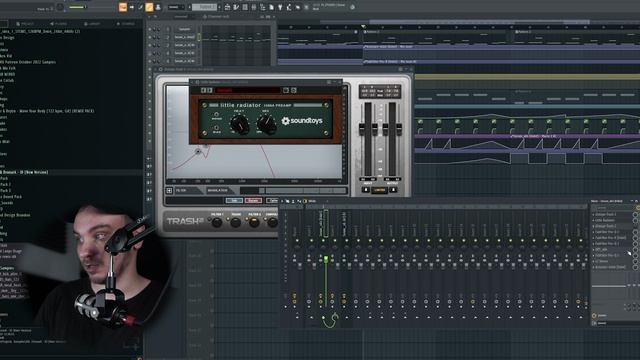Enable the LIMITER button in Trash 2
The image size is (640, 360).
(x=379, y=190)
